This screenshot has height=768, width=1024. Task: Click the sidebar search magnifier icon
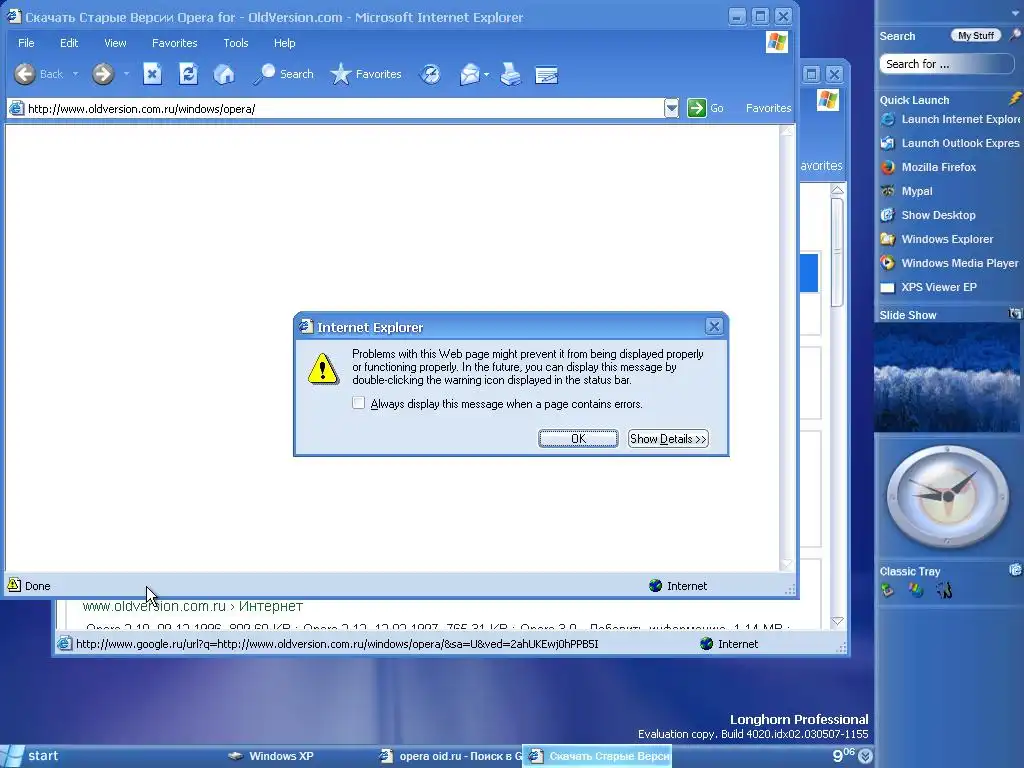point(1016,36)
